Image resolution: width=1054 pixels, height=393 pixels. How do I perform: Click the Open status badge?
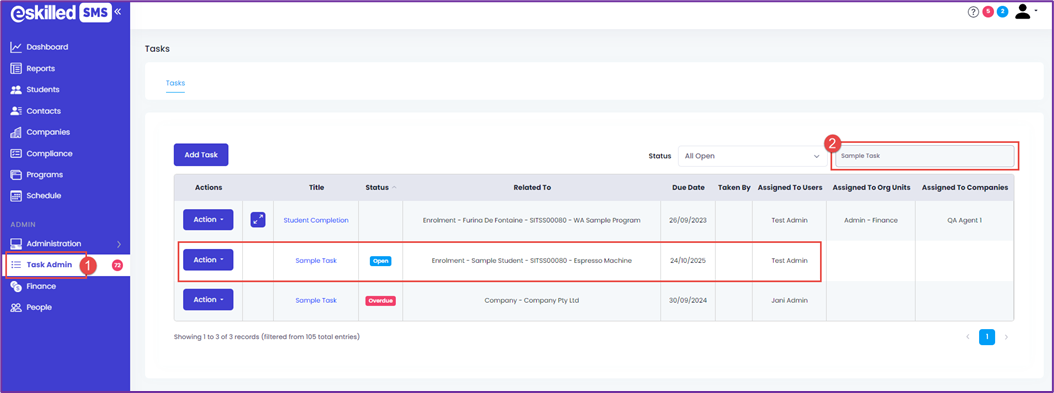pos(380,261)
